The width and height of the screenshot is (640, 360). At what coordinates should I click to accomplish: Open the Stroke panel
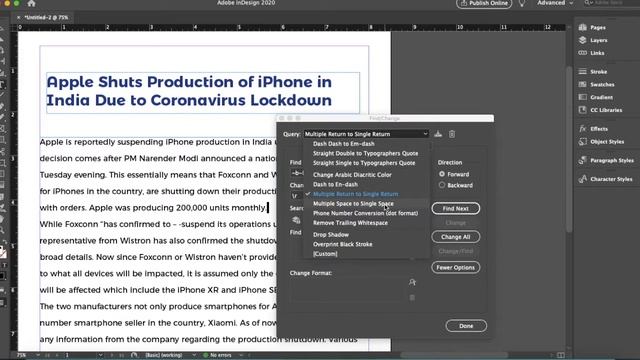click(x=593, y=71)
